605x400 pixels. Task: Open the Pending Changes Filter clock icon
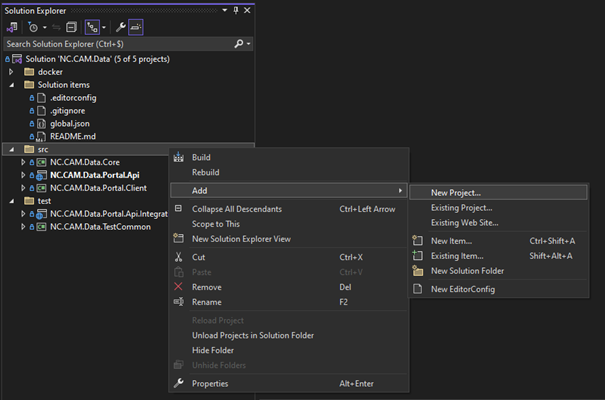pos(35,27)
